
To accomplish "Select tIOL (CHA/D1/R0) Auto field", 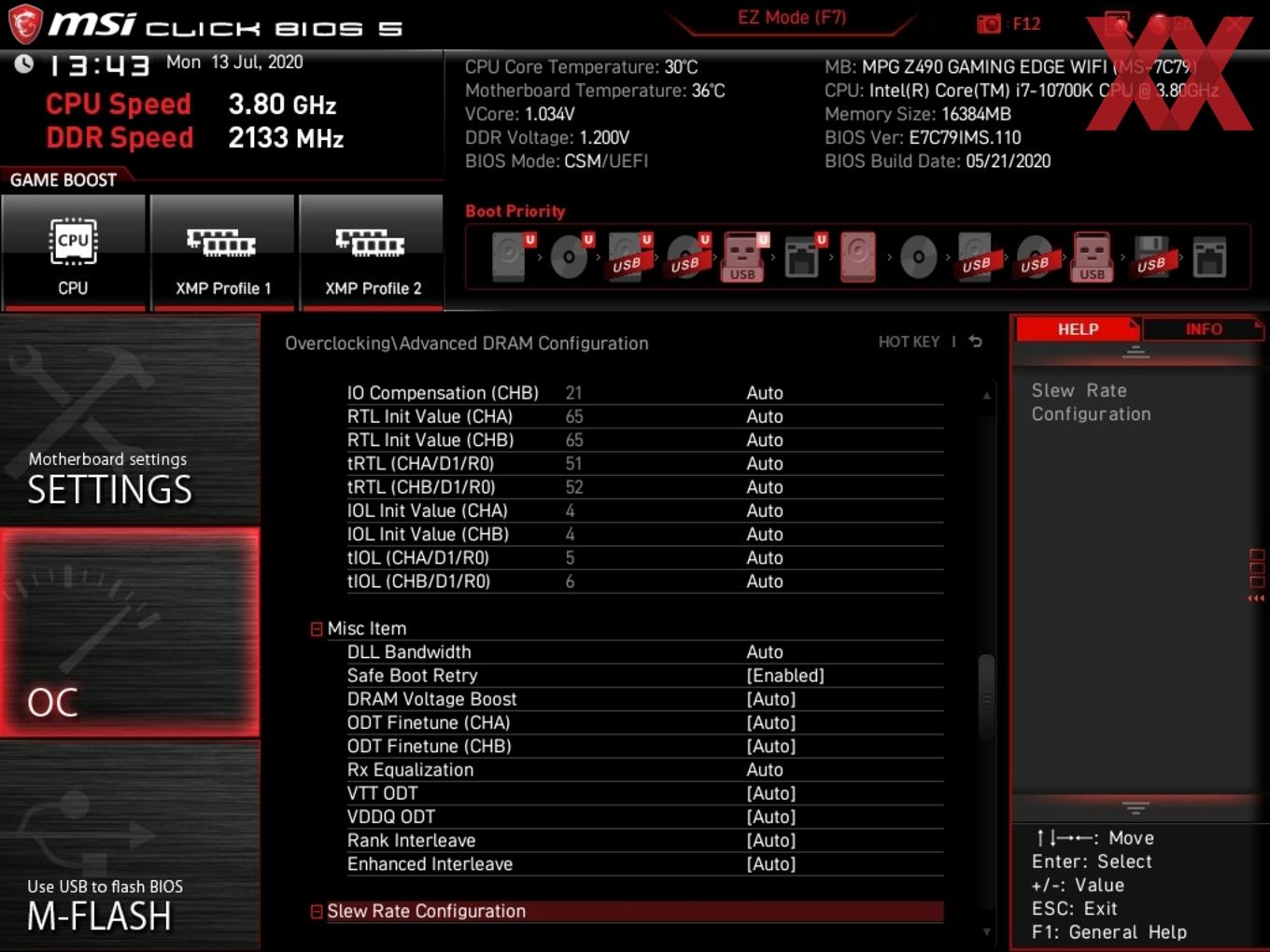I will [765, 558].
